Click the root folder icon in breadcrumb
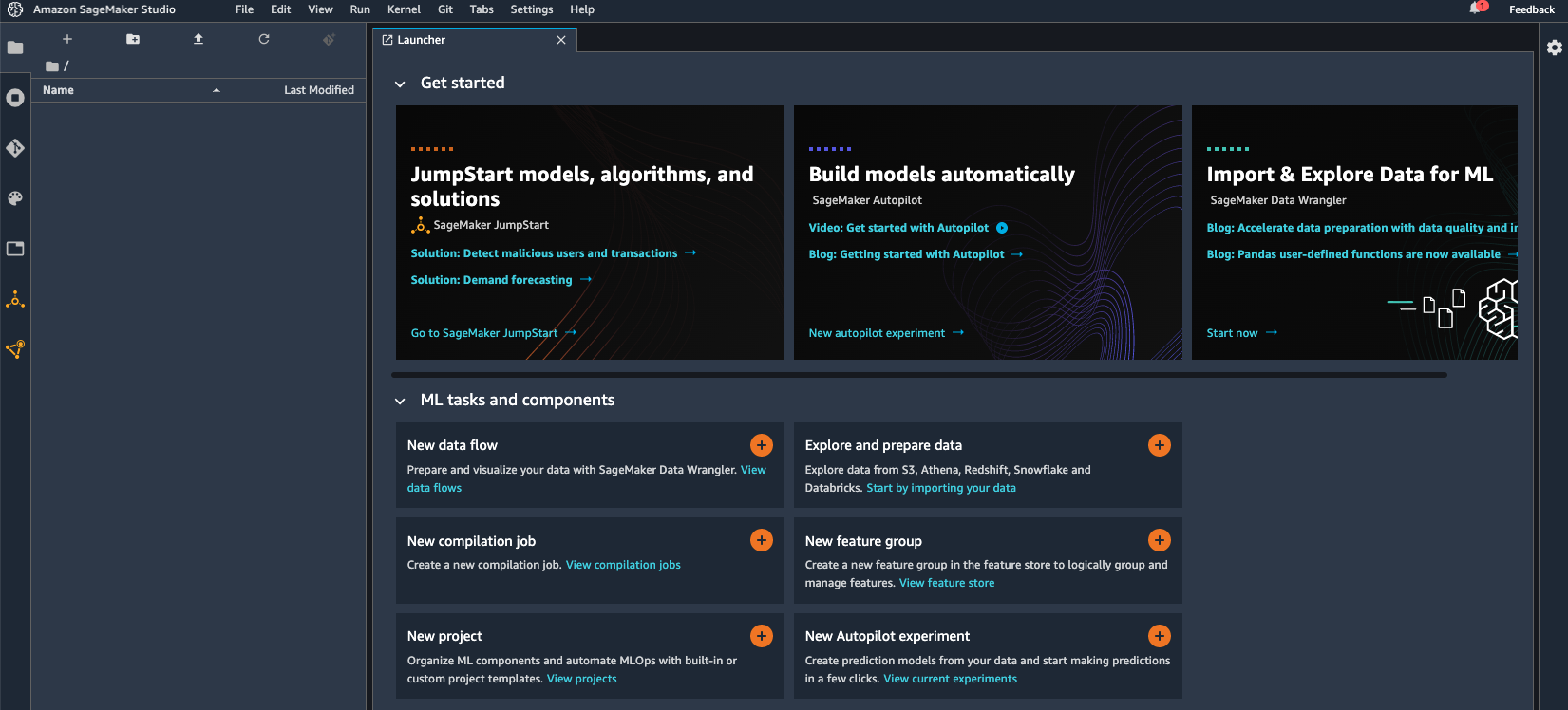 (52, 66)
